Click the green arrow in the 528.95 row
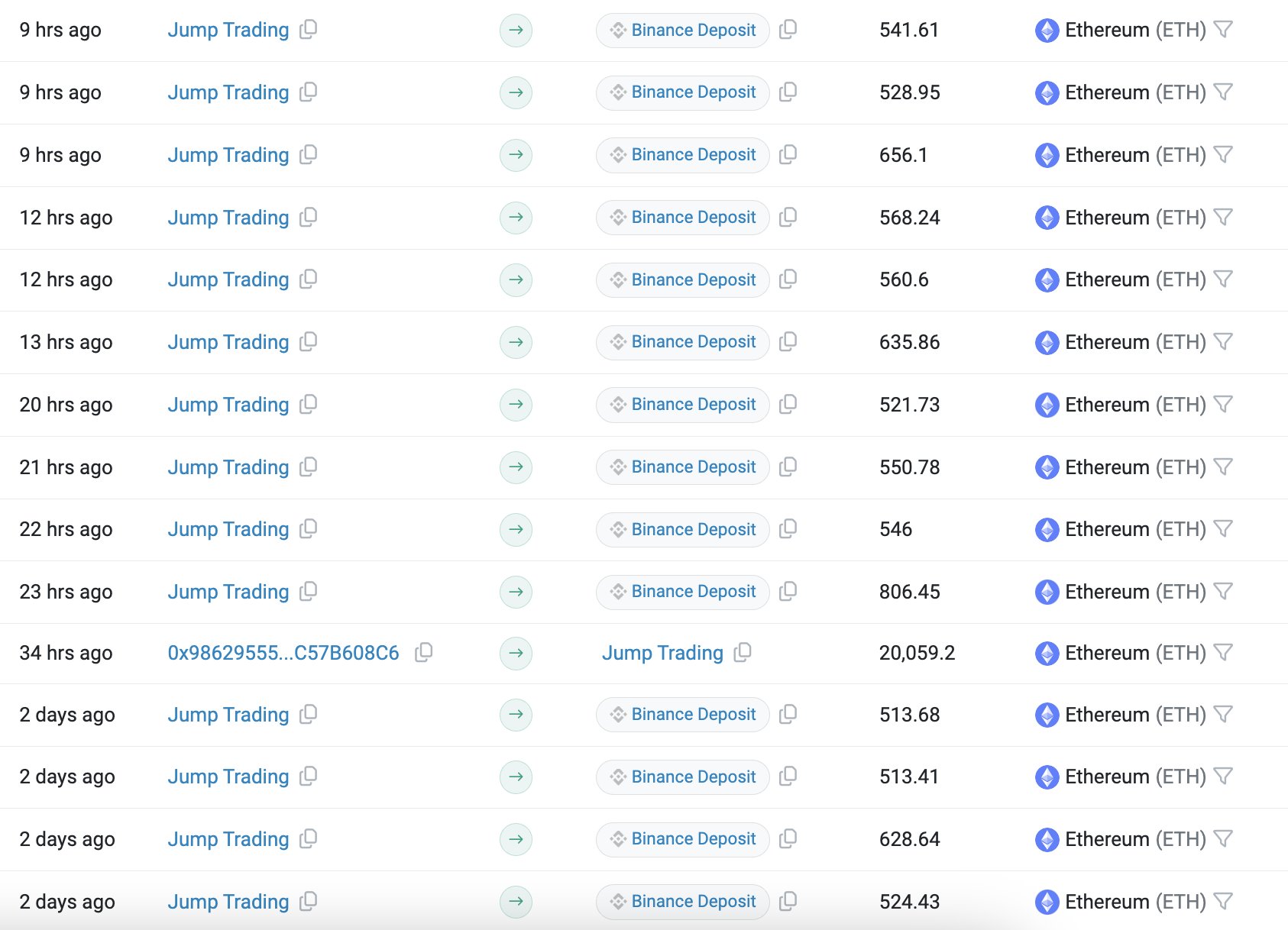The image size is (1288, 930). pos(516,93)
